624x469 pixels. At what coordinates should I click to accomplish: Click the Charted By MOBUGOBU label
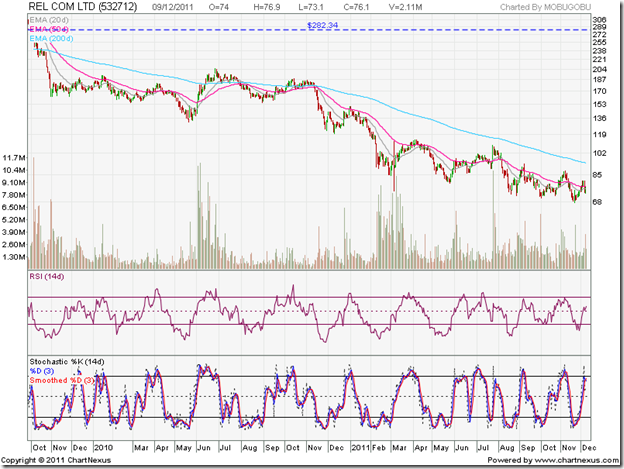click(550, 9)
